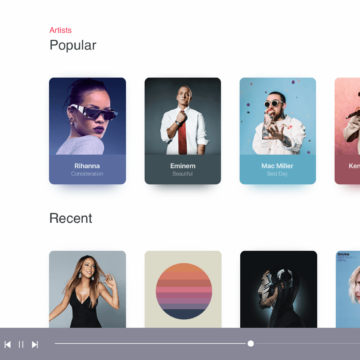Open the dark album cover with masked figure
The width and height of the screenshot is (360, 360).
pos(278,289)
